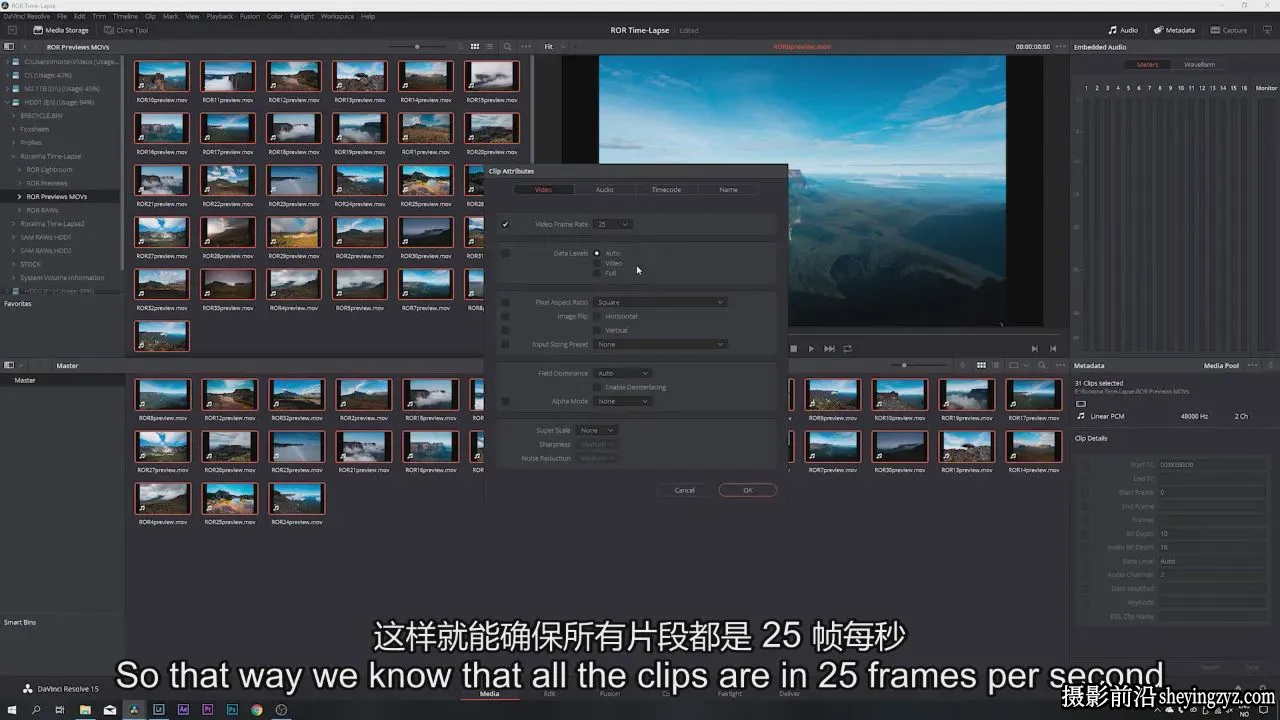
Task: Open the Audio panel in top toolbar
Action: [x=1123, y=30]
